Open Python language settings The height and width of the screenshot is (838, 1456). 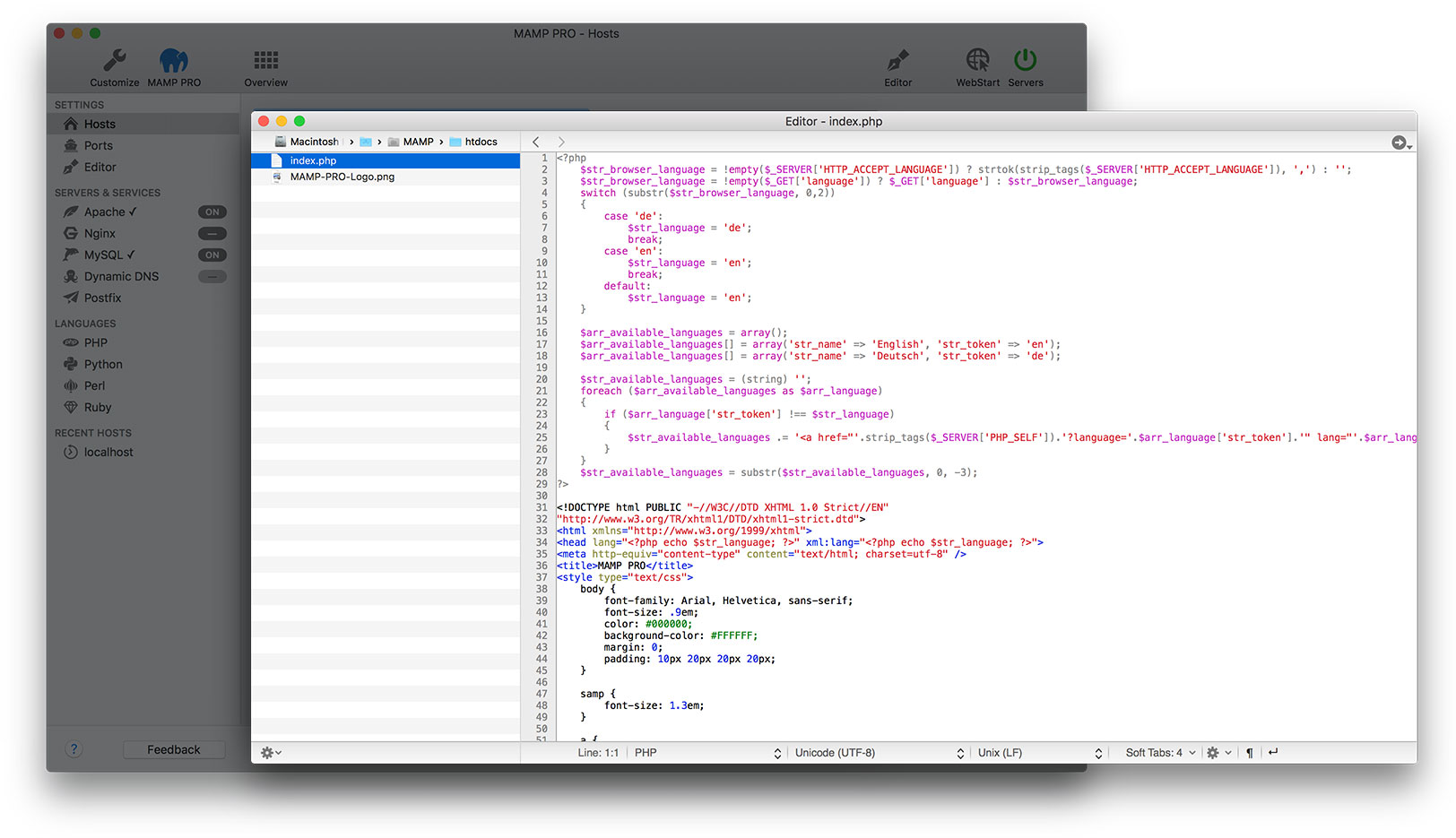pyautogui.click(x=103, y=364)
